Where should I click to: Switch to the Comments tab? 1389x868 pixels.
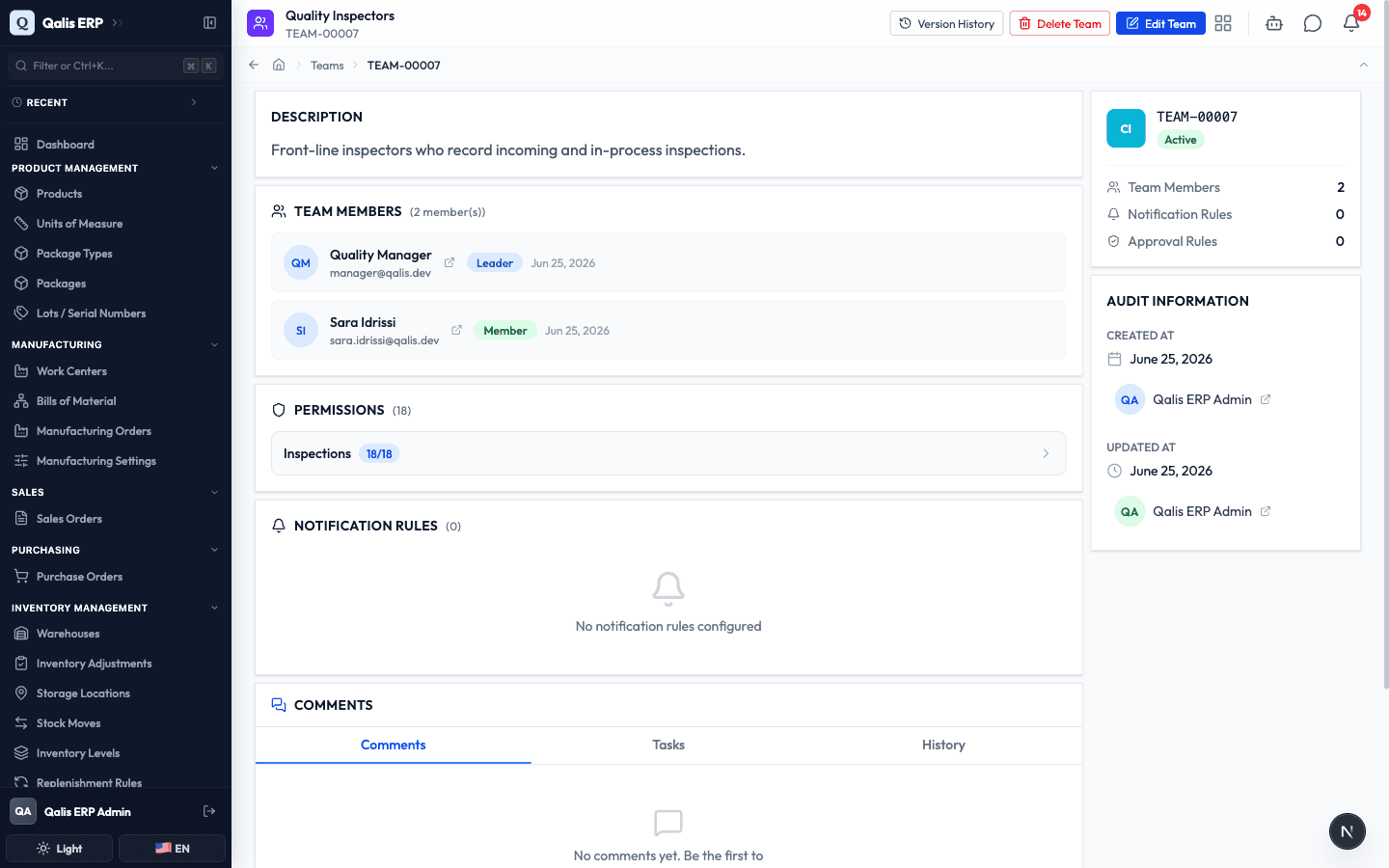[x=393, y=745]
